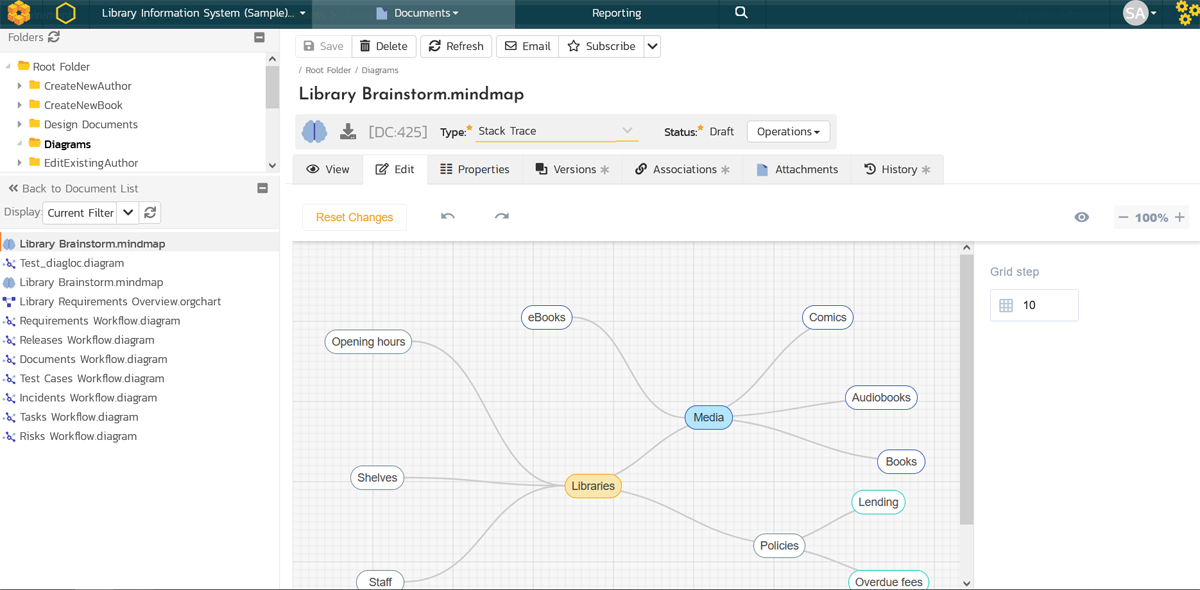Open the global search magnifier icon
Screen dimensions: 1200x590
tap(741, 13)
